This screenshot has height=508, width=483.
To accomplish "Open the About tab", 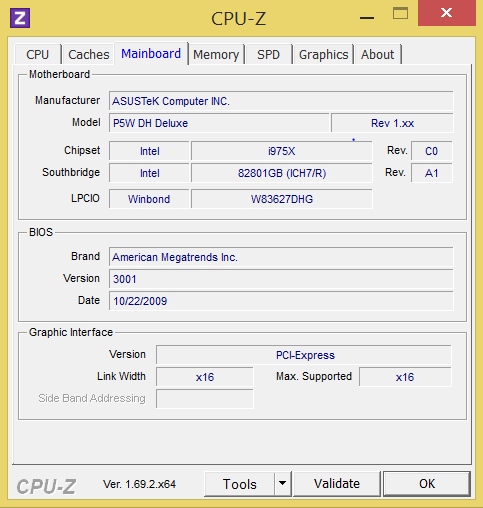I will (x=378, y=54).
